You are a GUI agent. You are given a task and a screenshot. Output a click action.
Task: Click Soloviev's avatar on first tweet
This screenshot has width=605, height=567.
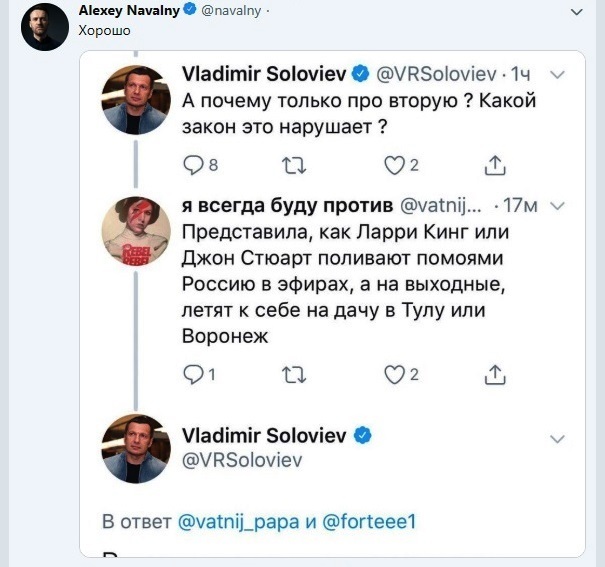[x=135, y=99]
